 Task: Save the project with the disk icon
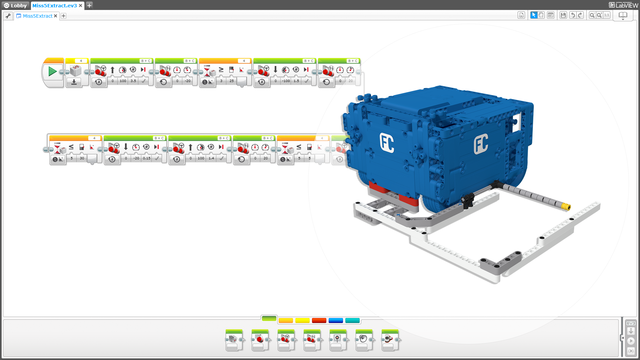coord(563,15)
